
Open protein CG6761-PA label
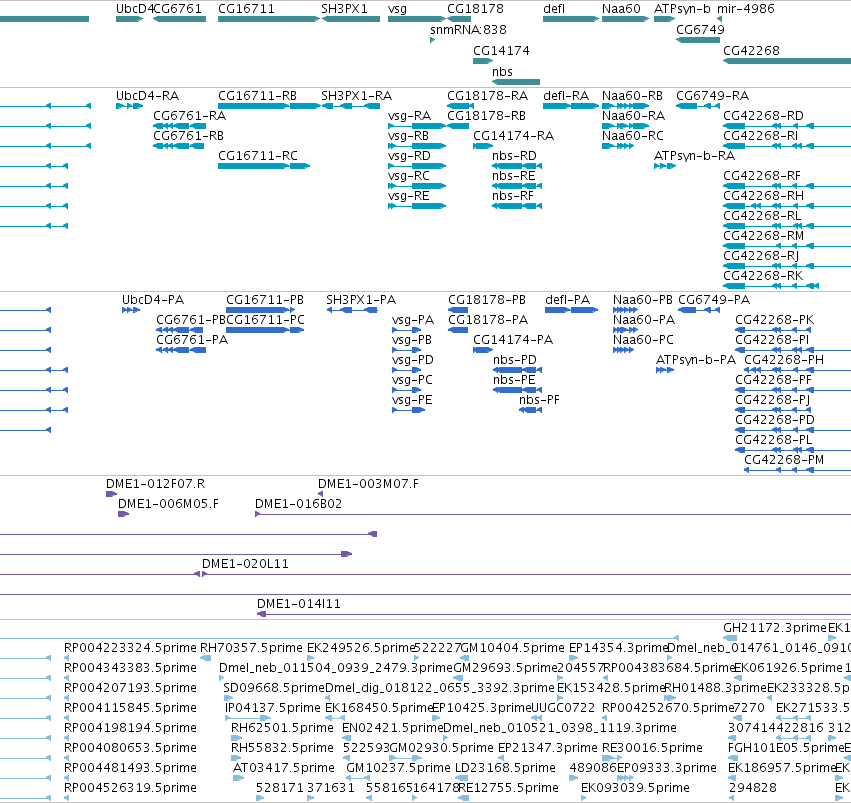192,340
